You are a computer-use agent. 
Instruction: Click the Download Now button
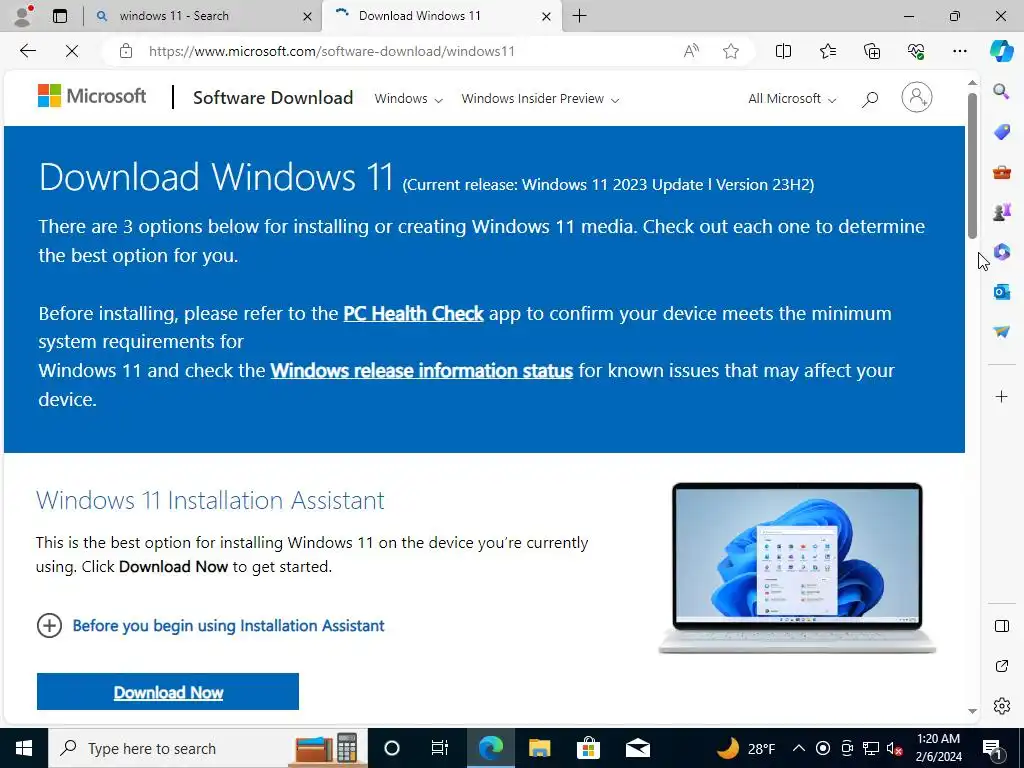tap(168, 692)
